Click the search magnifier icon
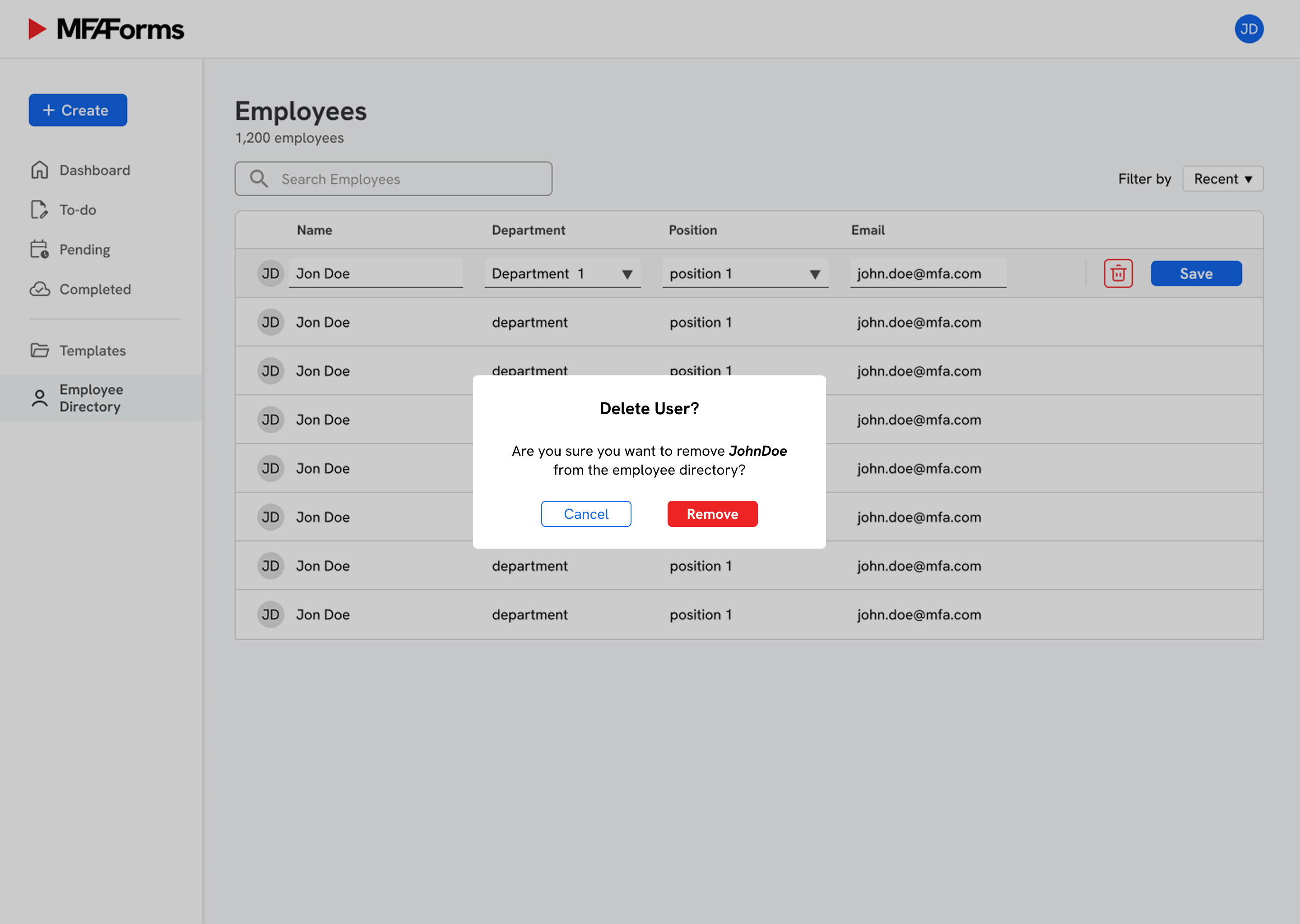1300x924 pixels. click(259, 179)
